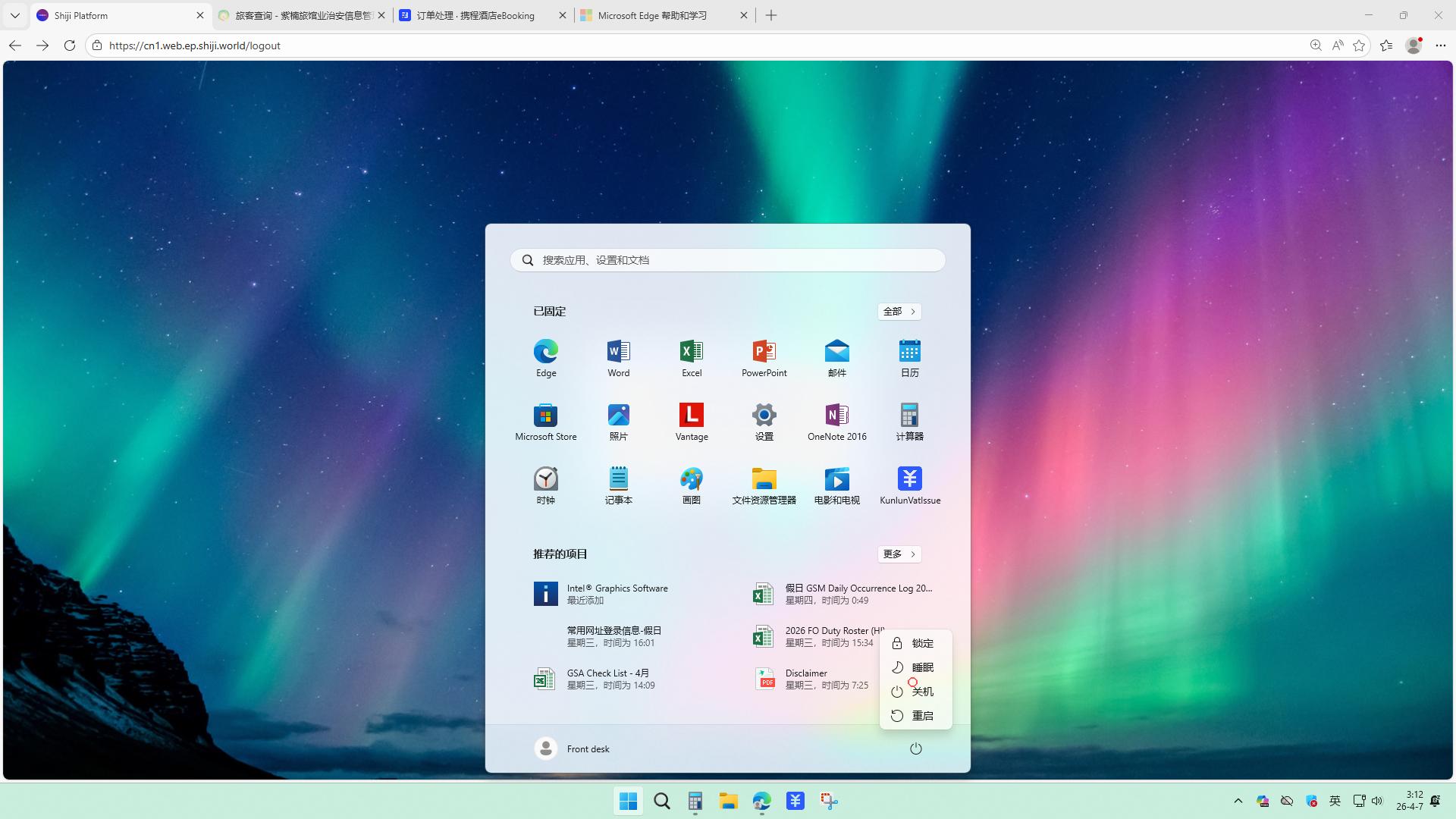This screenshot has height=819, width=1456.
Task: Open the Clock (时钟) app
Action: pyautogui.click(x=545, y=485)
